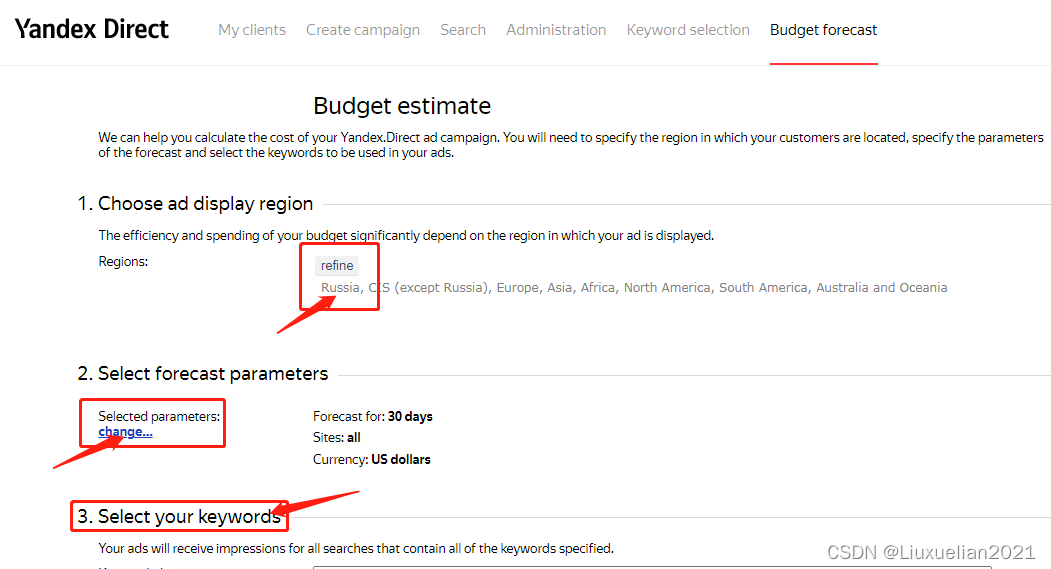Click the refine regions button
This screenshot has width=1051, height=569.
tap(336, 265)
